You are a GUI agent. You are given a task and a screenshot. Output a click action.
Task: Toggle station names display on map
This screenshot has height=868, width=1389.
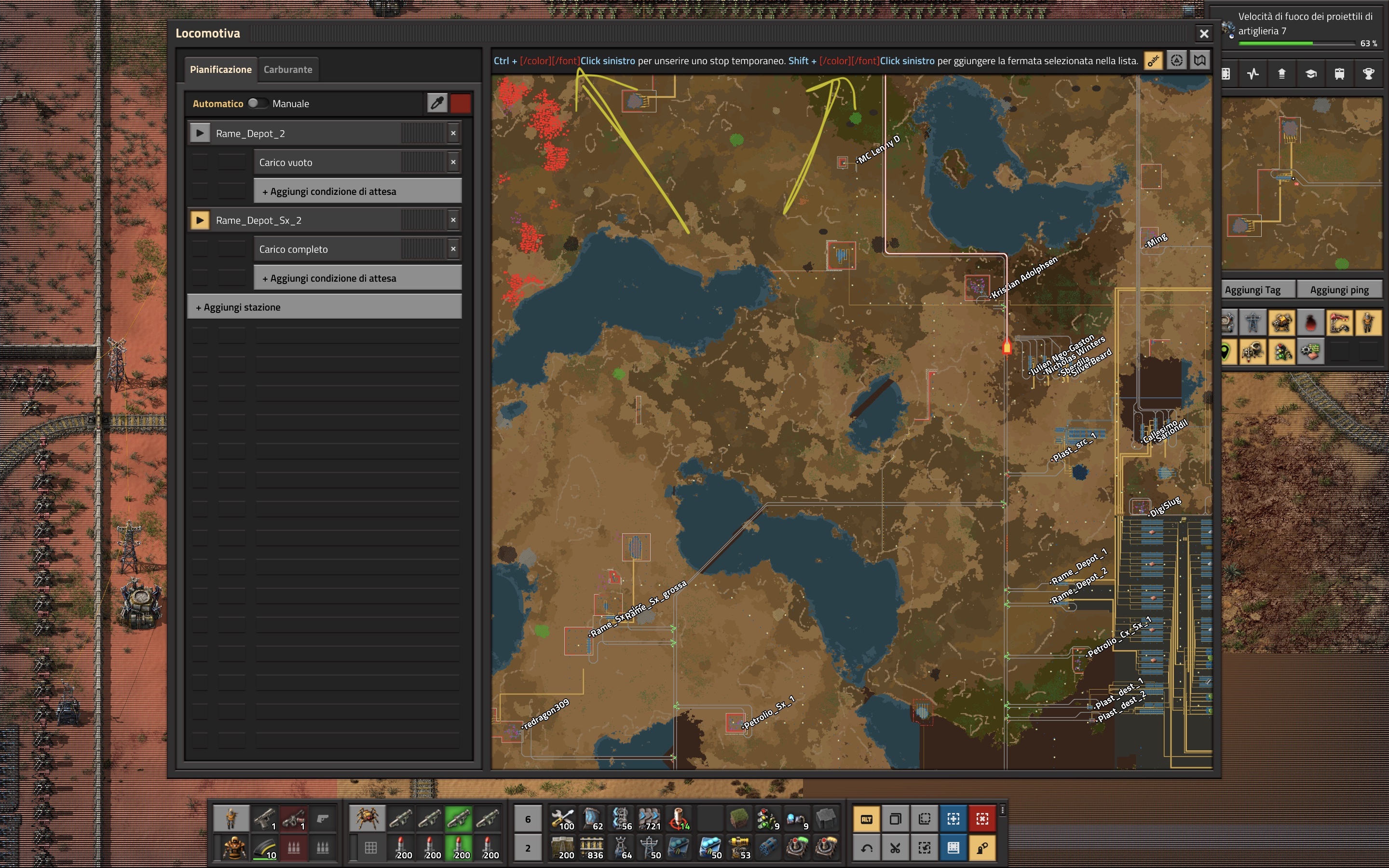(x=1153, y=60)
